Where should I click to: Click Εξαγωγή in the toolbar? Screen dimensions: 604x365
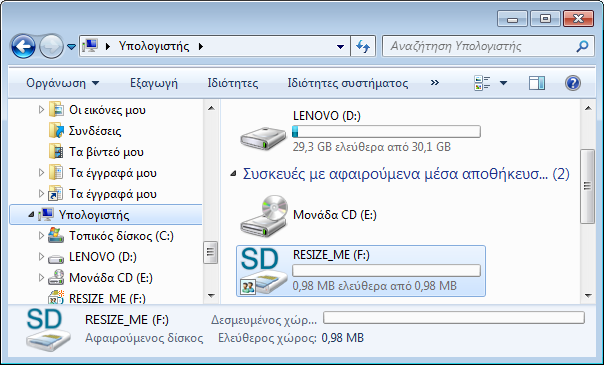pos(154,83)
